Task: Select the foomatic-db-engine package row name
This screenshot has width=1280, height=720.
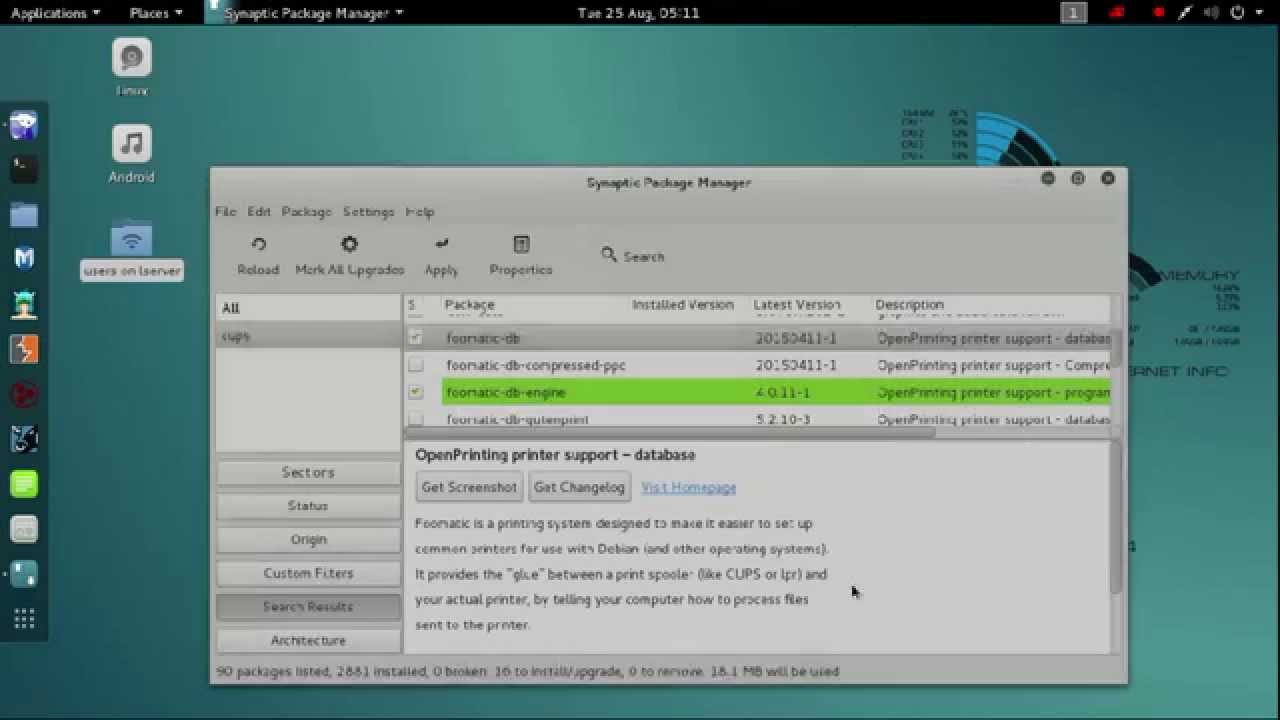Action: [x=506, y=392]
